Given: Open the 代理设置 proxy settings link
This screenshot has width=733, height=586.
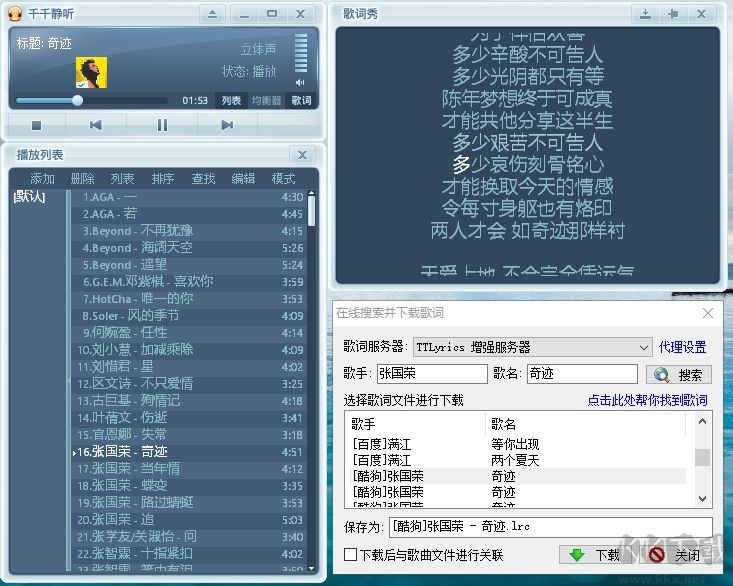Looking at the screenshot, I should click(x=682, y=347).
